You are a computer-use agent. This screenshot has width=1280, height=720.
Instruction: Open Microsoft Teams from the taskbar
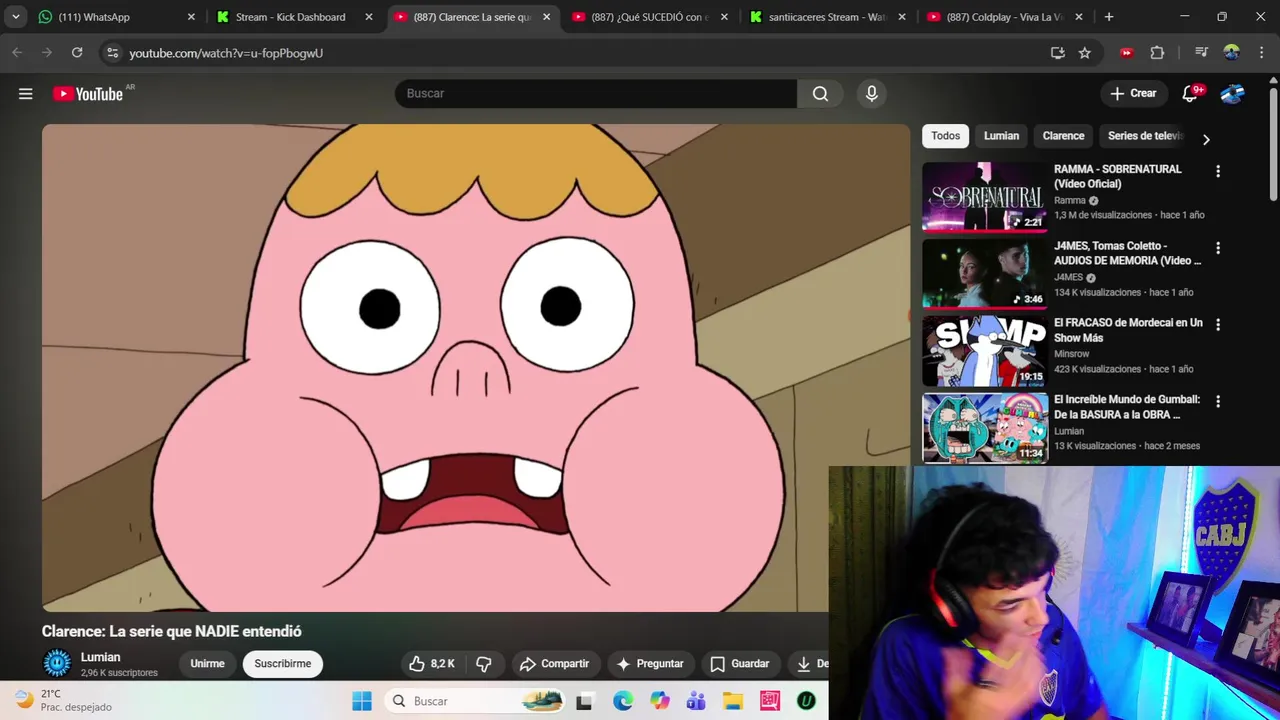click(x=696, y=701)
